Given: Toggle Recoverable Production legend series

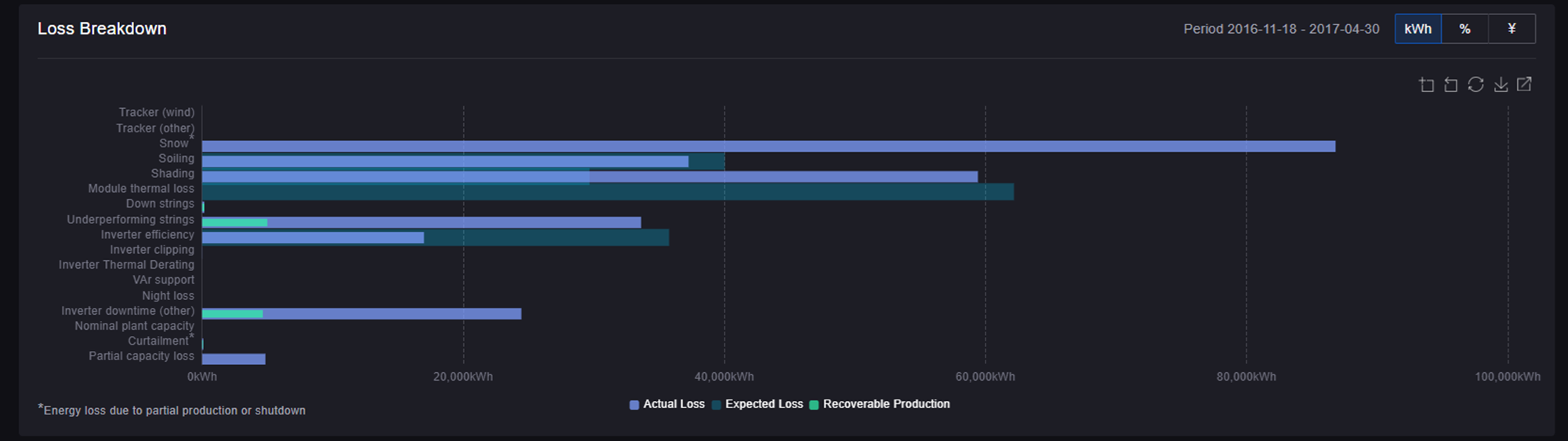Looking at the screenshot, I should [x=880, y=404].
